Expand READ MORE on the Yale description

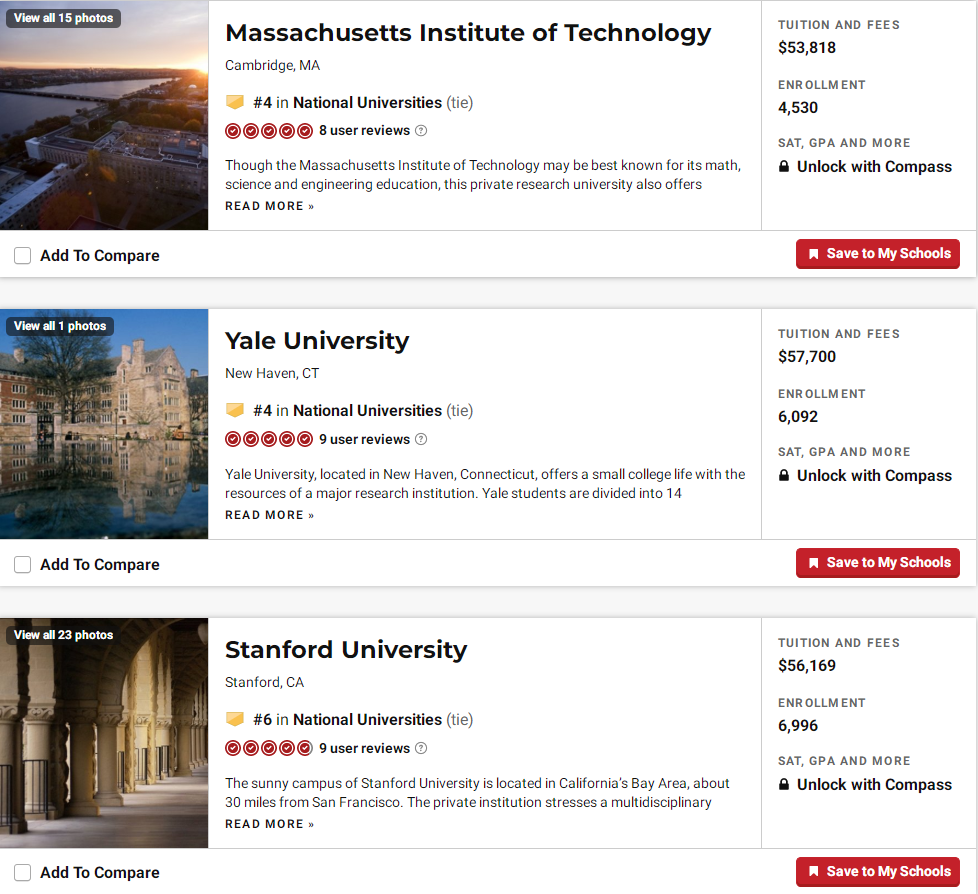pos(269,515)
